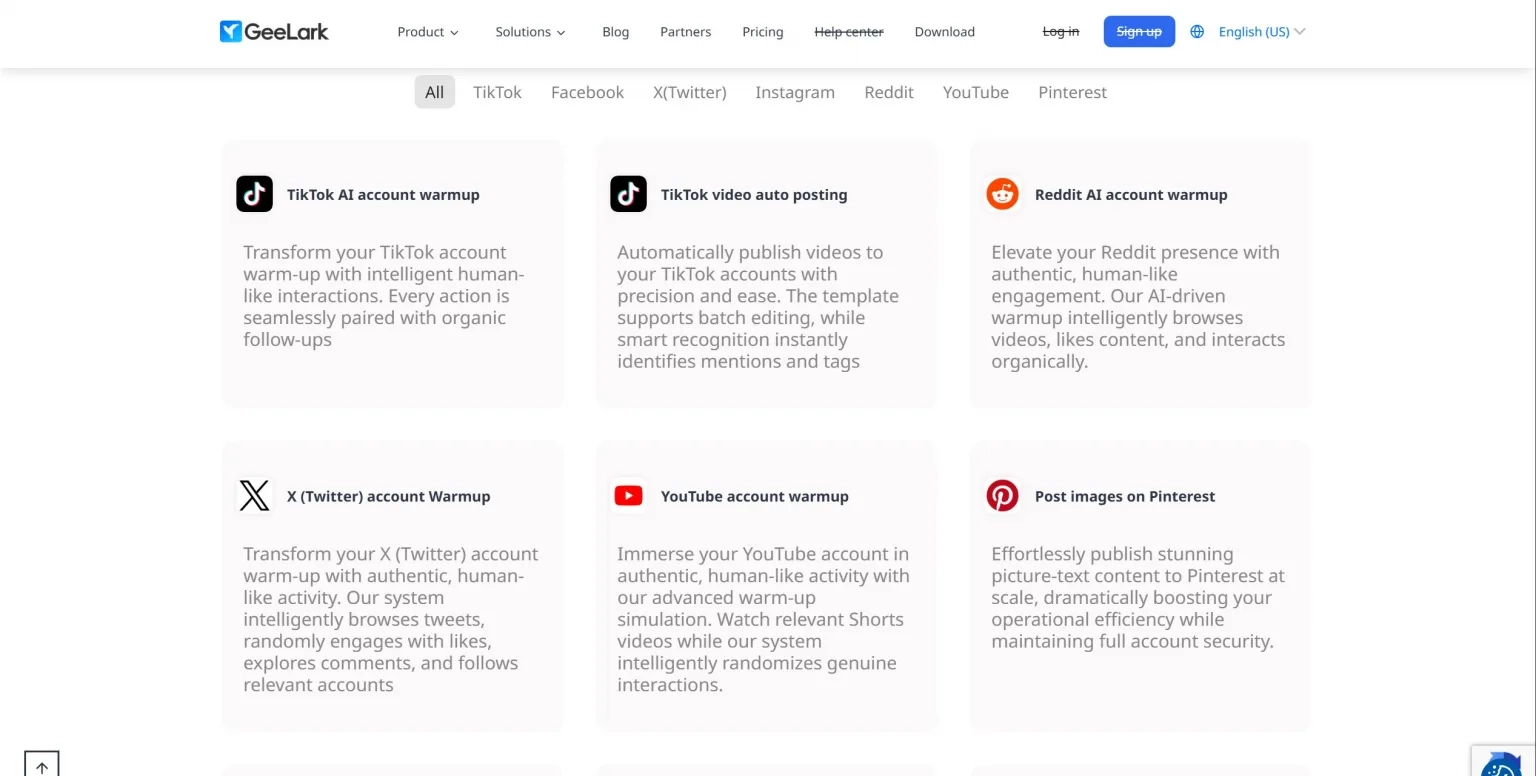The image size is (1536, 776).
Task: Click the Reddit icon on AI warmup card
Action: tap(1002, 194)
